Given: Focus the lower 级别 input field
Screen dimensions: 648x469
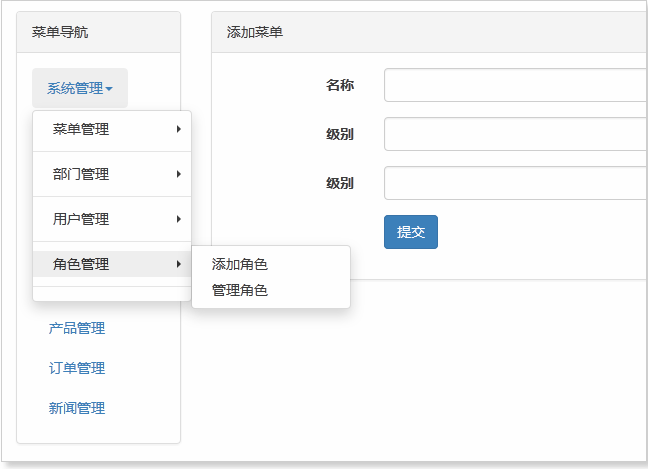Looking at the screenshot, I should click(x=515, y=183).
